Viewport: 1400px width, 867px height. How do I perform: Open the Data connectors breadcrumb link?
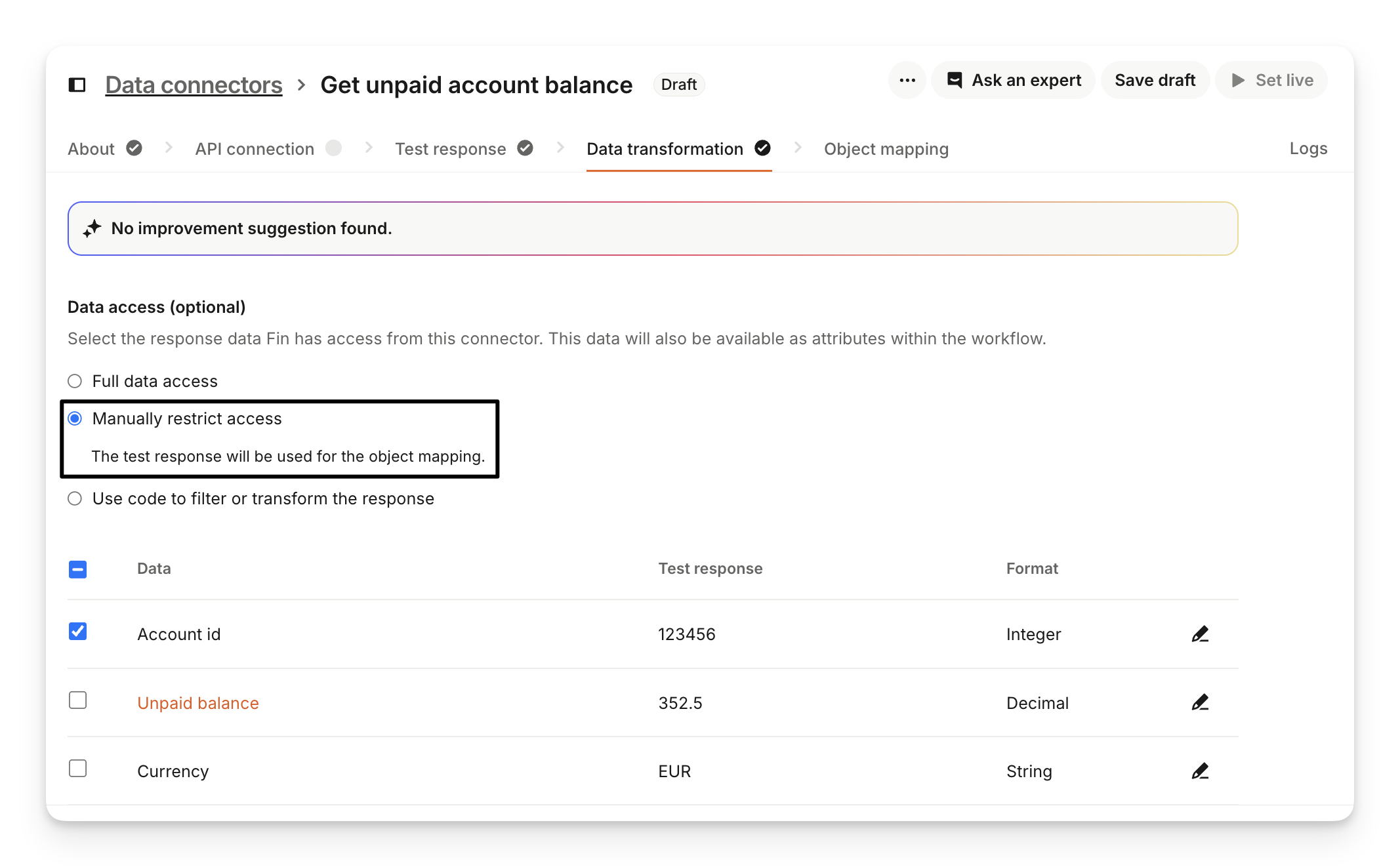194,85
